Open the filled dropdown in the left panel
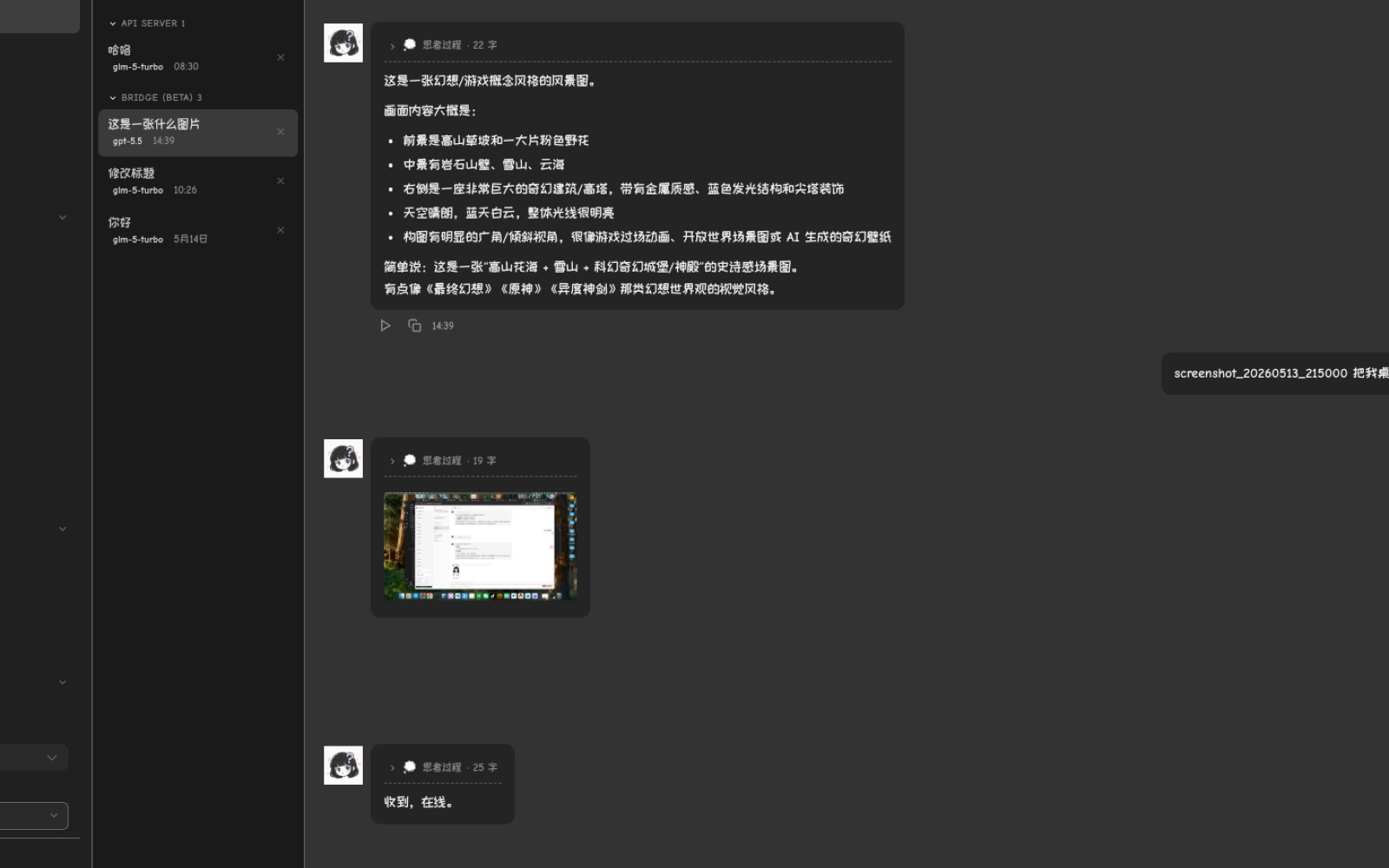 (34, 758)
